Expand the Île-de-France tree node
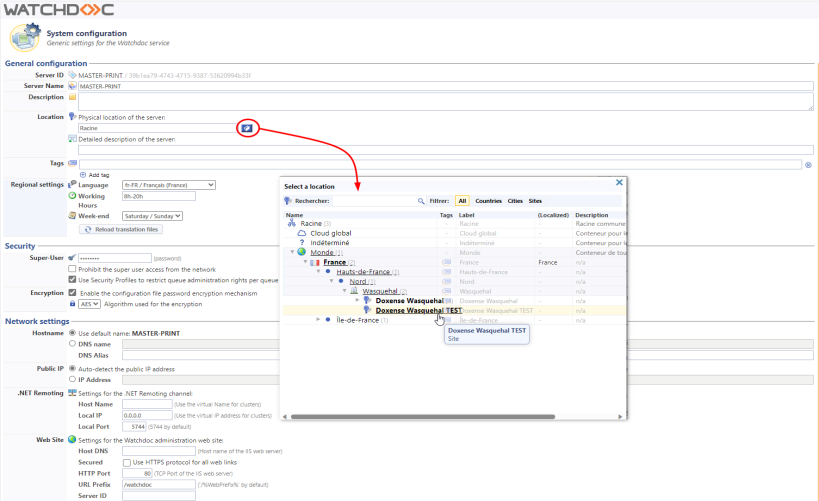This screenshot has height=501, width=819. pos(318,320)
